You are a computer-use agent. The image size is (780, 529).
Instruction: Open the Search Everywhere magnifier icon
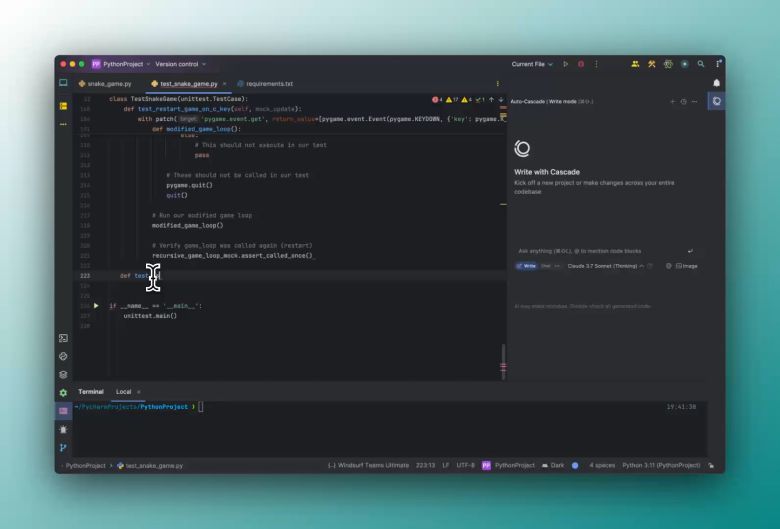(x=701, y=64)
